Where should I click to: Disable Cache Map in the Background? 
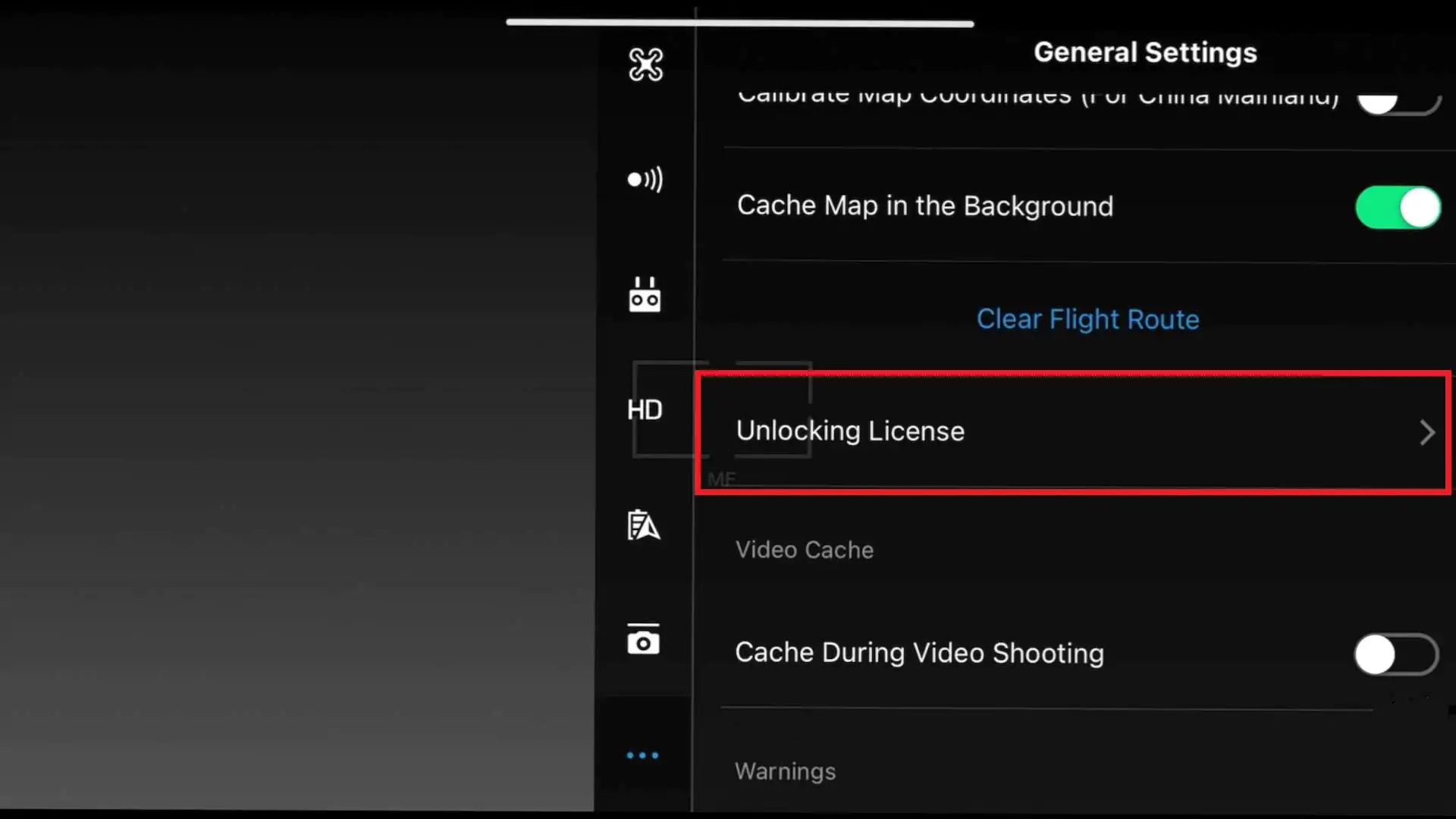(1398, 207)
